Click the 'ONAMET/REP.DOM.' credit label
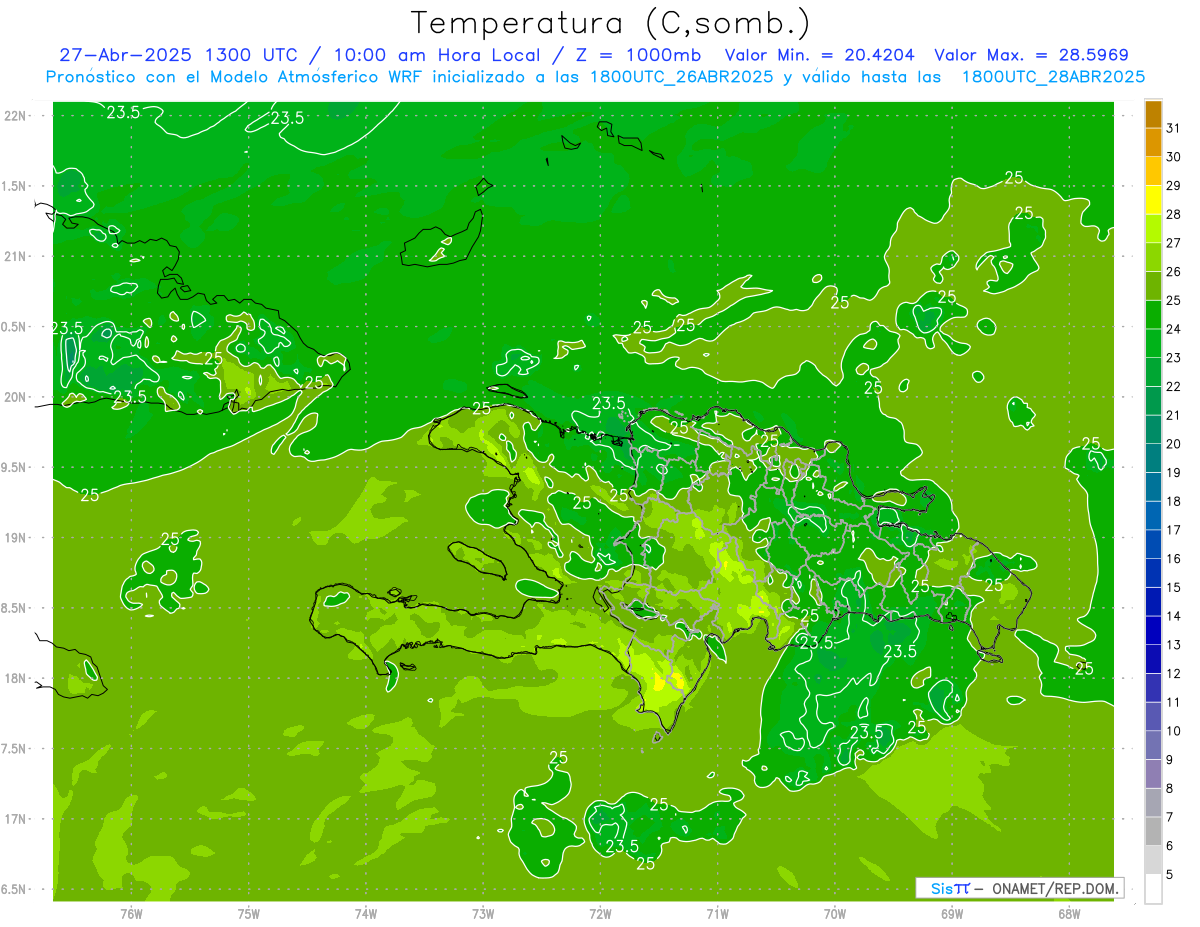The image size is (1200, 927). [x=1054, y=888]
